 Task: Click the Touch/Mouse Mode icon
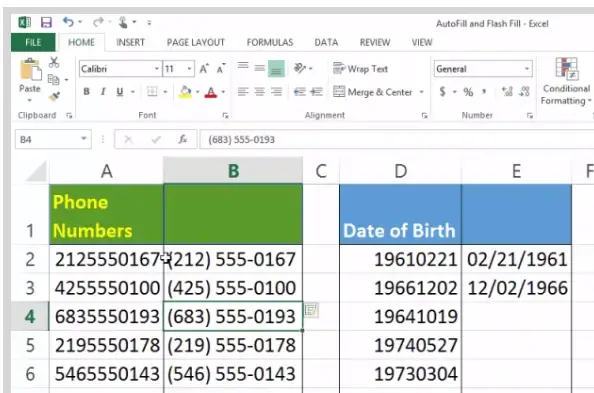(123, 22)
